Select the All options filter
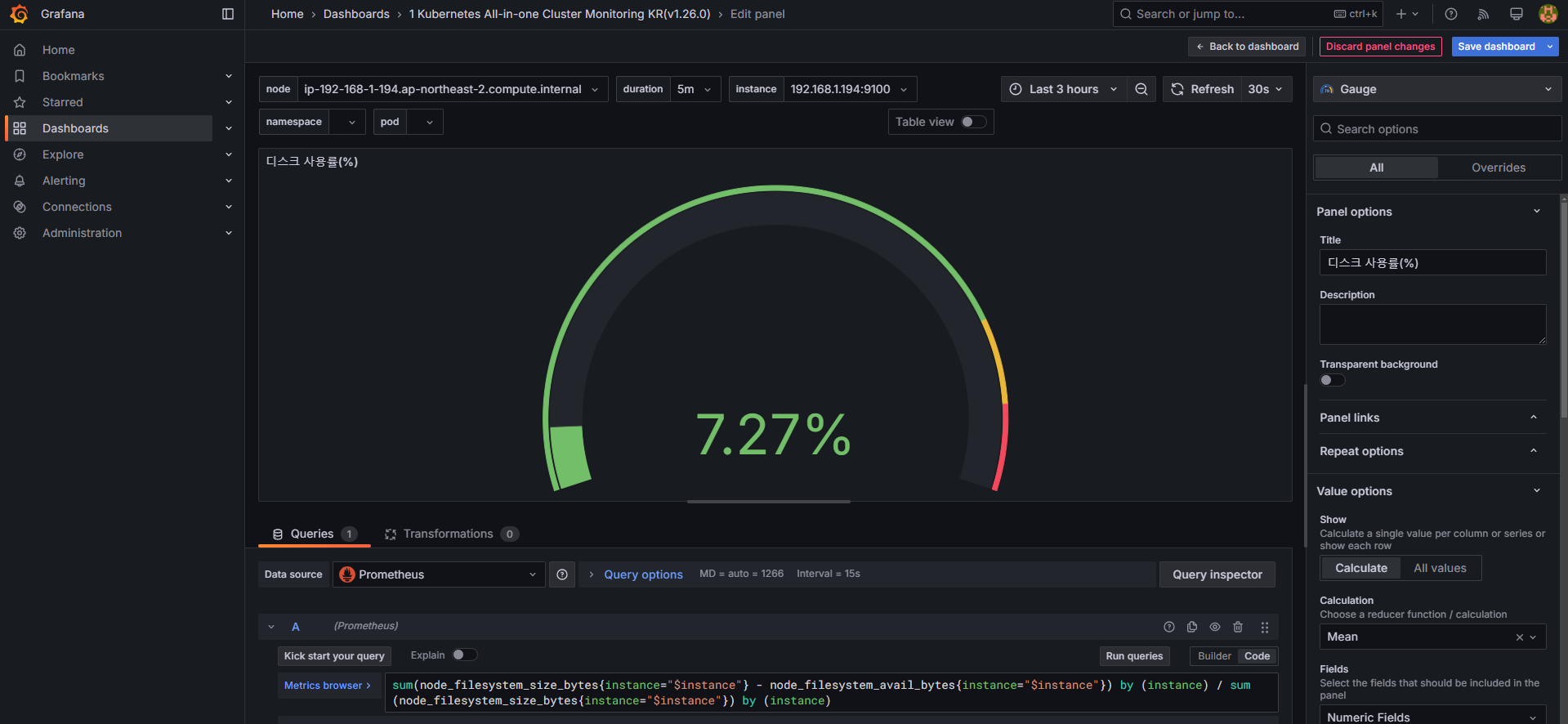The image size is (1568, 724). (1376, 168)
